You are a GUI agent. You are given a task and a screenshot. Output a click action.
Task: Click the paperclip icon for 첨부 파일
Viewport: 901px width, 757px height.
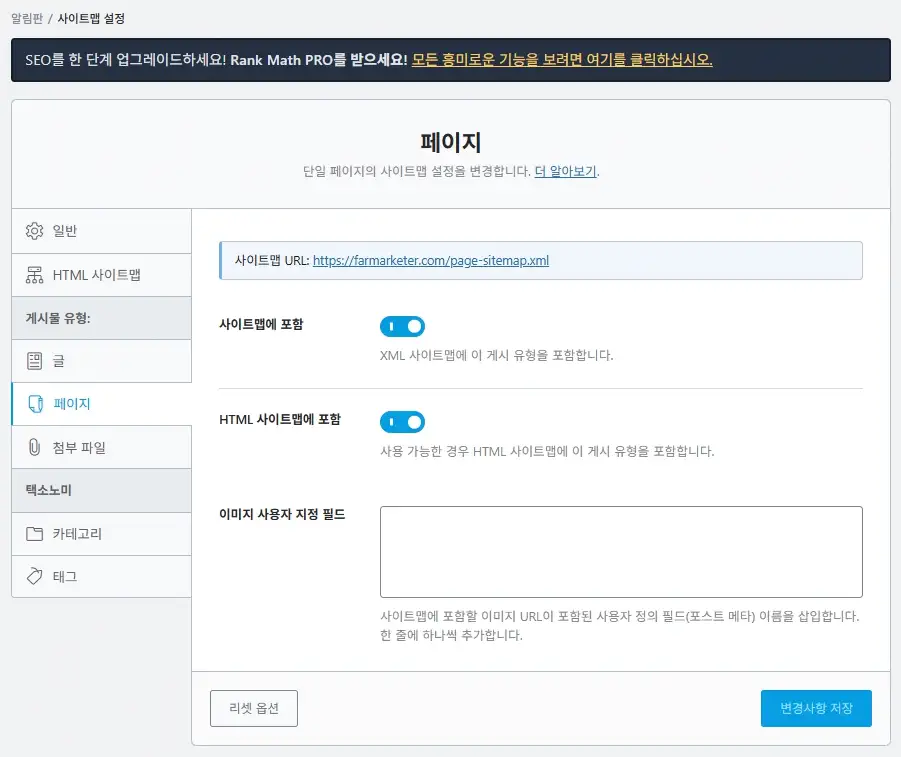pyautogui.click(x=34, y=447)
